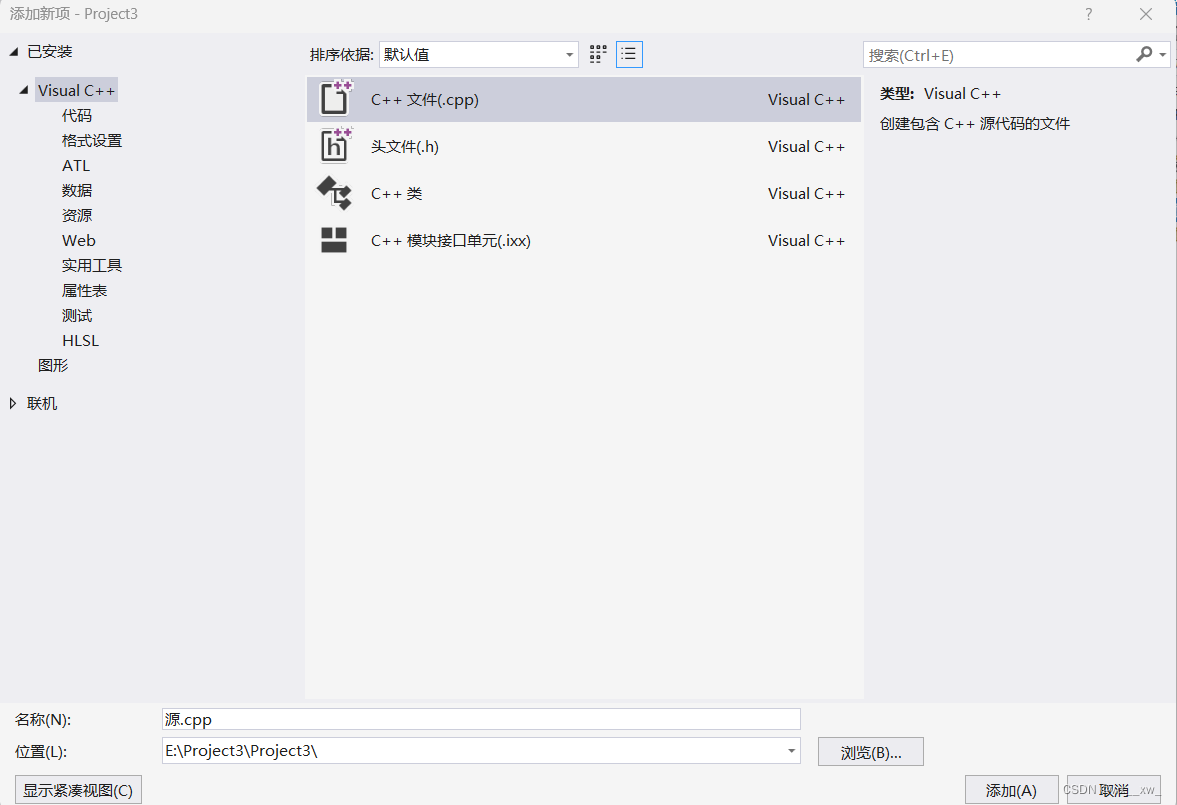Click the search magnifier icon
The height and width of the screenshot is (805, 1177).
(x=1144, y=54)
